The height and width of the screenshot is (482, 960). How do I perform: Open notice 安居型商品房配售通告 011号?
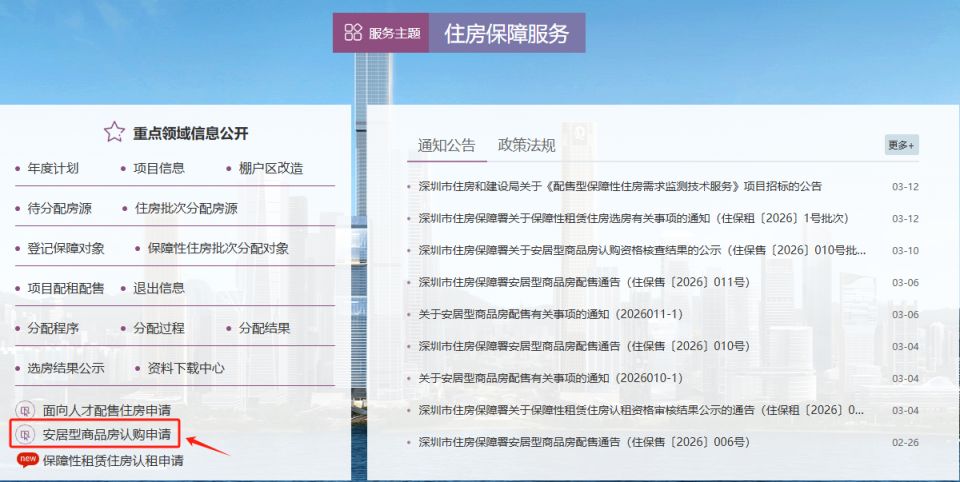coord(584,282)
